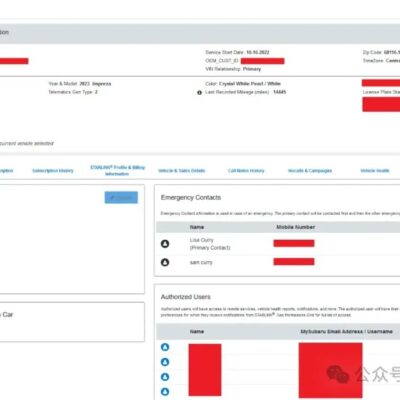Click the OEM_CUST_ID label
This screenshot has height=400, width=400.
222,61
